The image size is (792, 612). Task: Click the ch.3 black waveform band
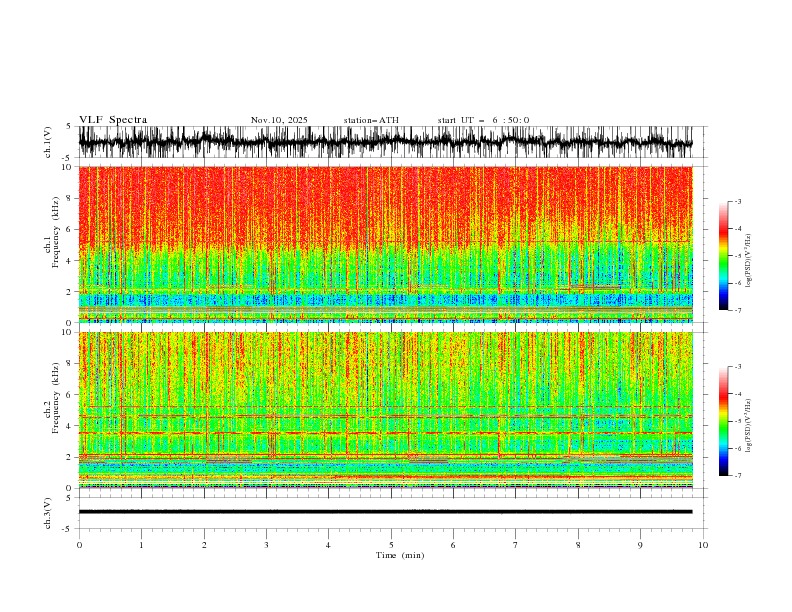(x=385, y=512)
